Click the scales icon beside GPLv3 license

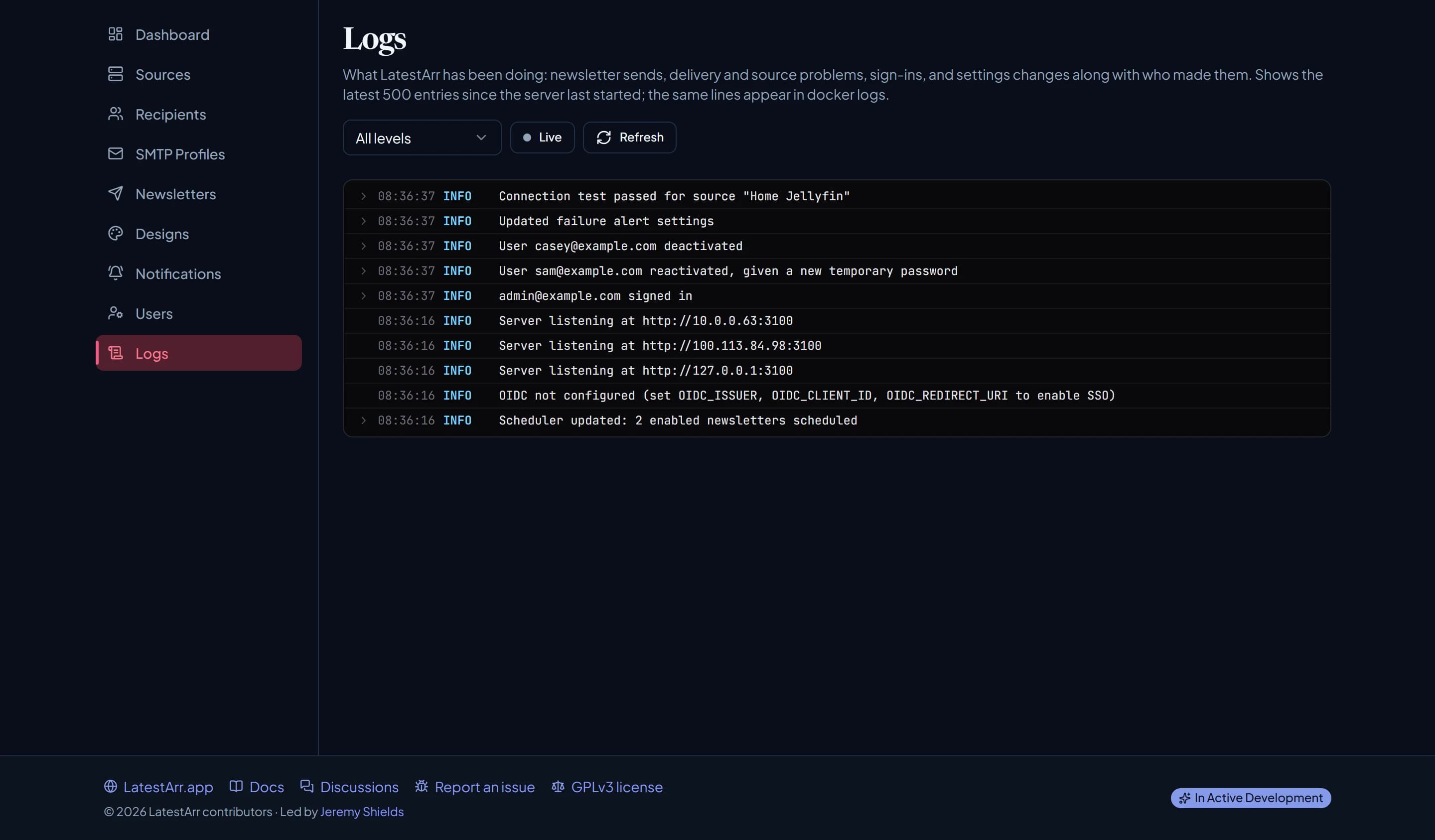[558, 787]
